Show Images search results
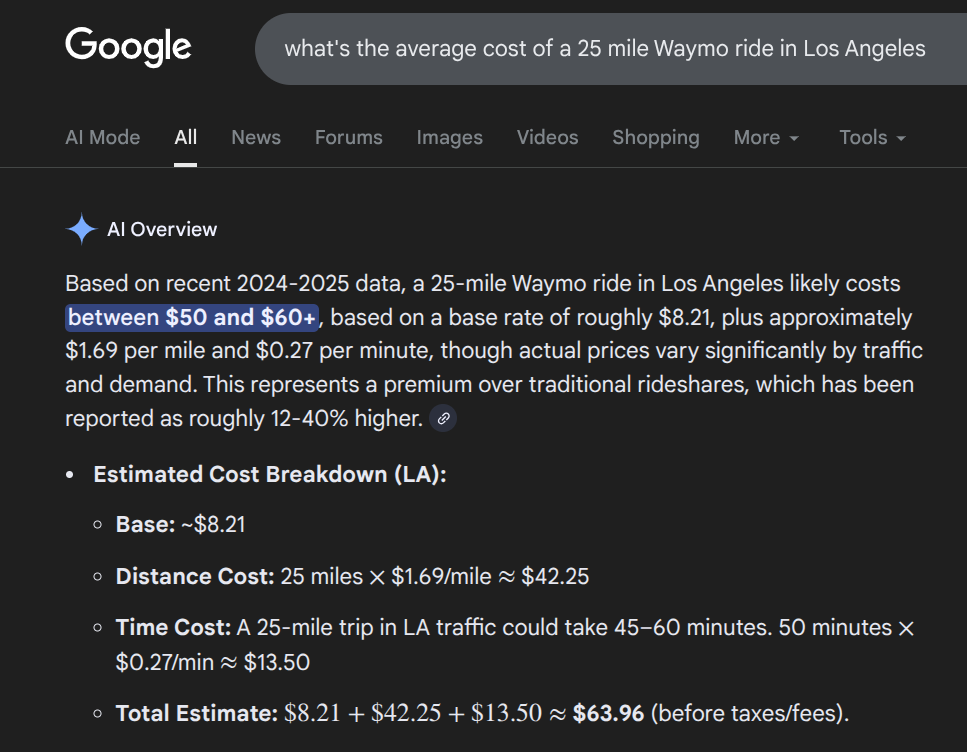Viewport: 967px width, 752px height. (x=449, y=138)
